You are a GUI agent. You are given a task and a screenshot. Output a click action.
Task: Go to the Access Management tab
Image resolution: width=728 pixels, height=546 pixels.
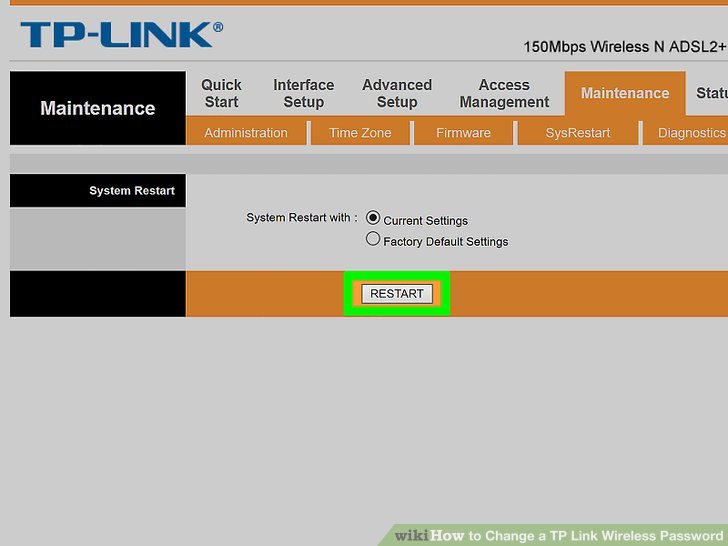point(504,93)
